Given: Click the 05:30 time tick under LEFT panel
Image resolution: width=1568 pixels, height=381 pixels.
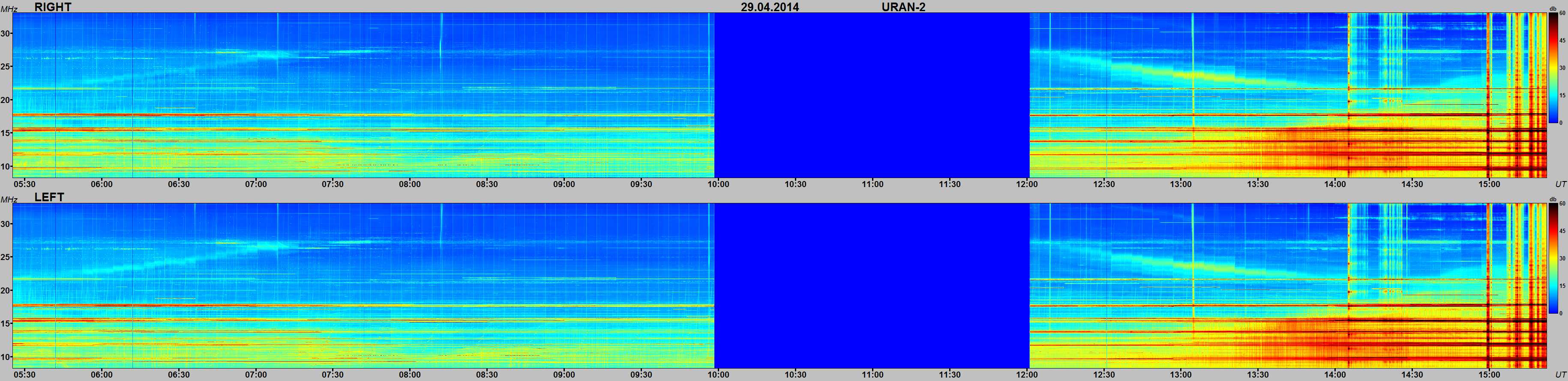Looking at the screenshot, I should tap(24, 374).
